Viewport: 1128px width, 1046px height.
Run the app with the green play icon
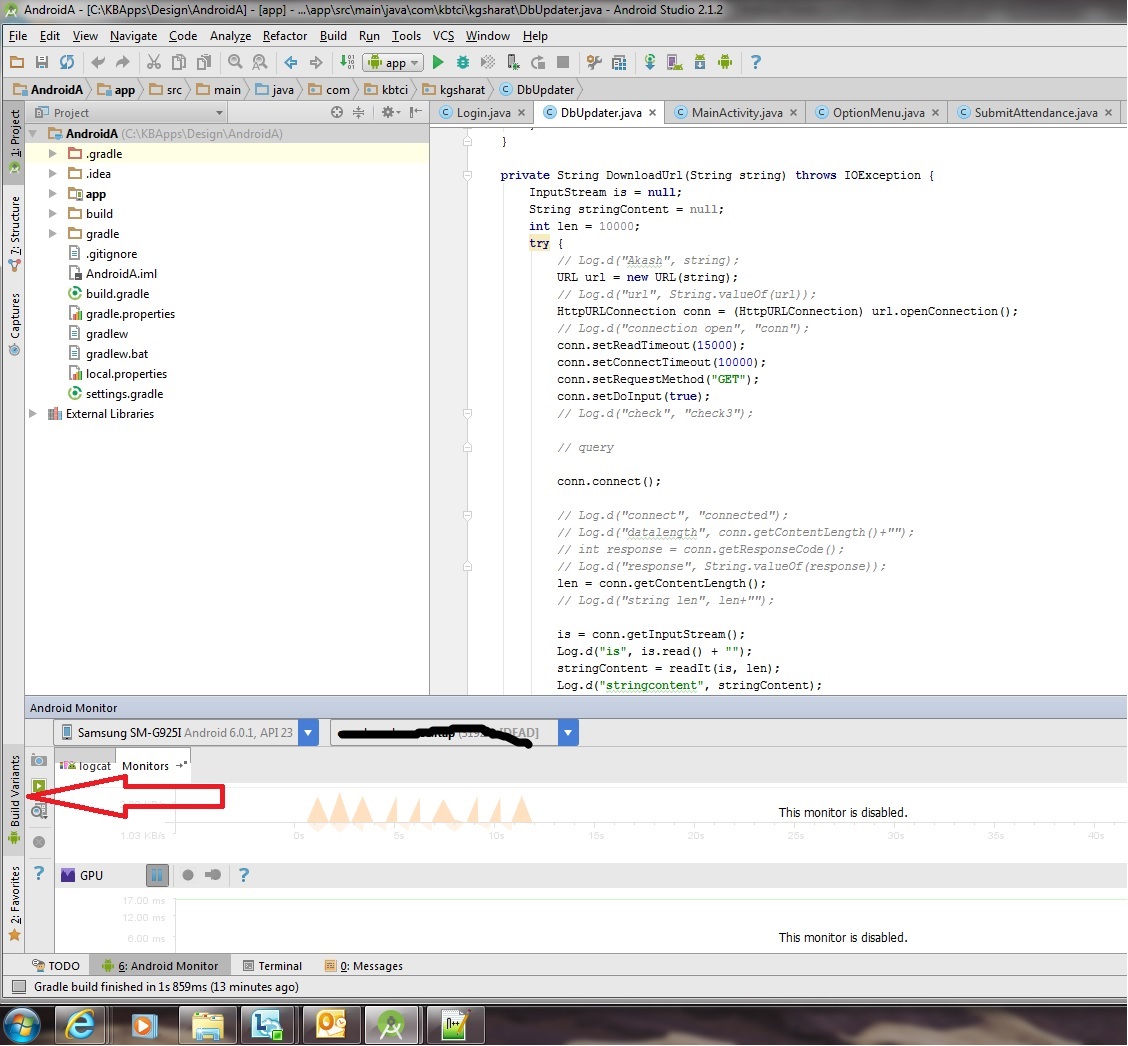[437, 63]
